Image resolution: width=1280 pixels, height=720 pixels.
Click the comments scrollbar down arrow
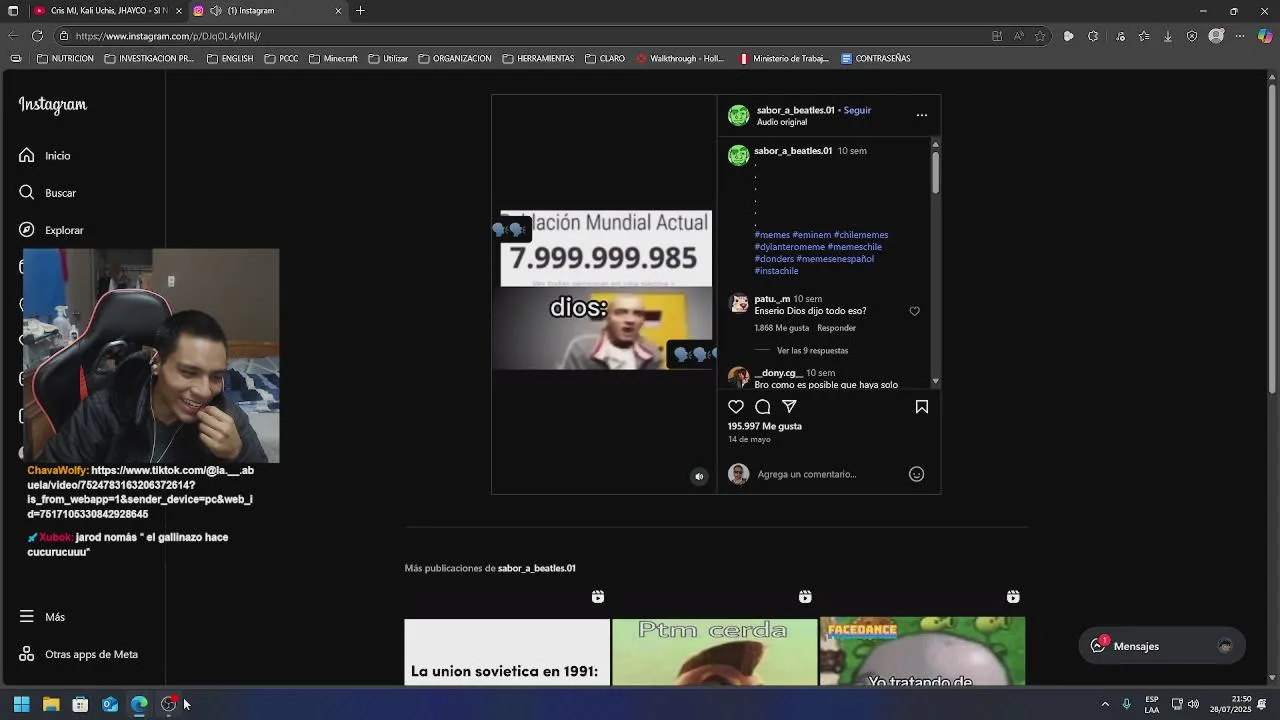(936, 382)
